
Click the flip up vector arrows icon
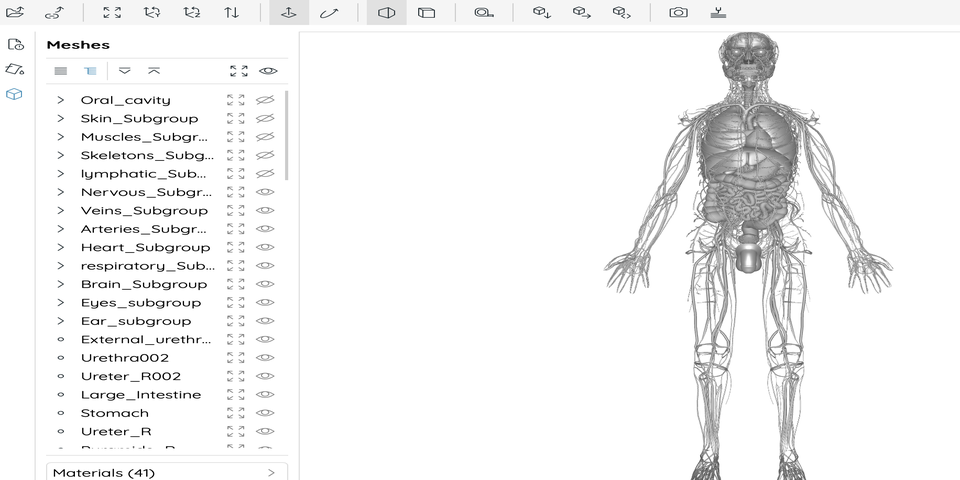coord(231,13)
